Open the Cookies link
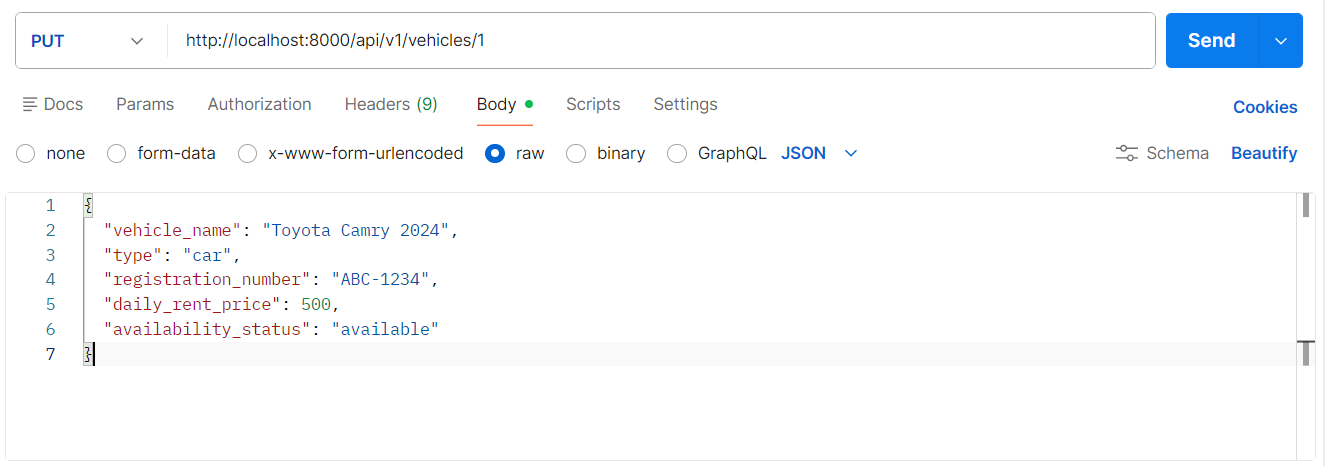The image size is (1335, 466). (1265, 107)
